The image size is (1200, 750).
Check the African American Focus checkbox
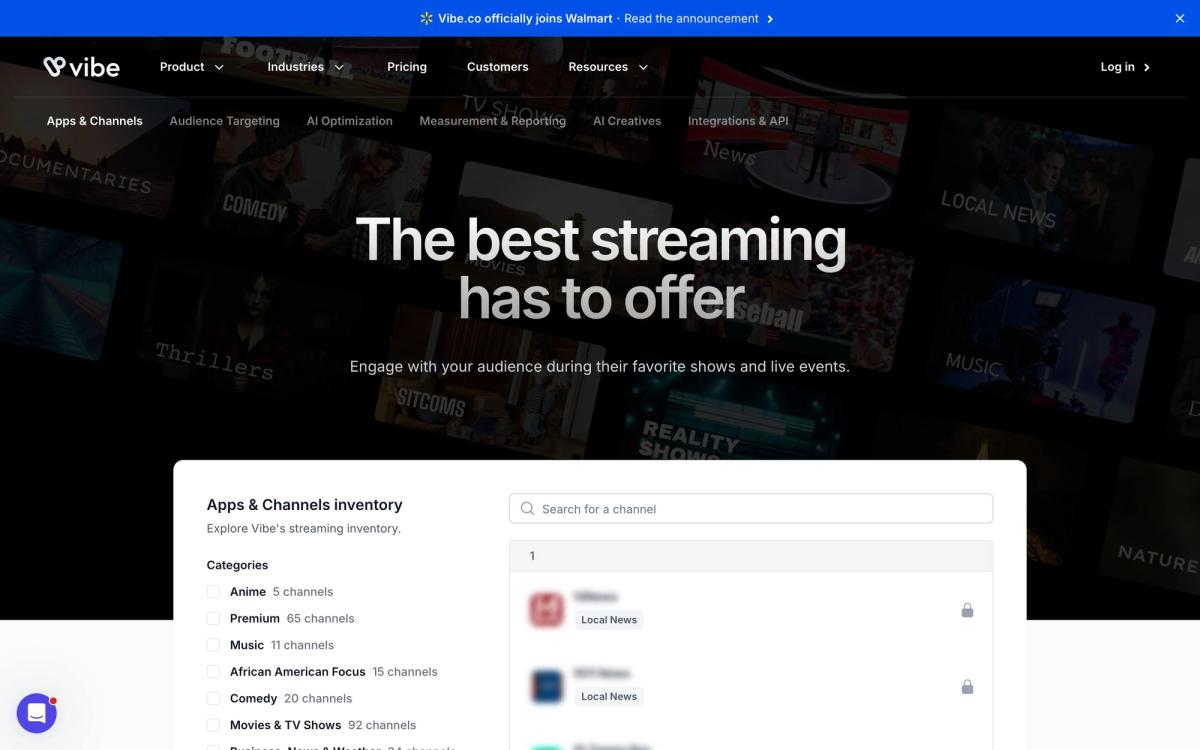[x=213, y=671]
